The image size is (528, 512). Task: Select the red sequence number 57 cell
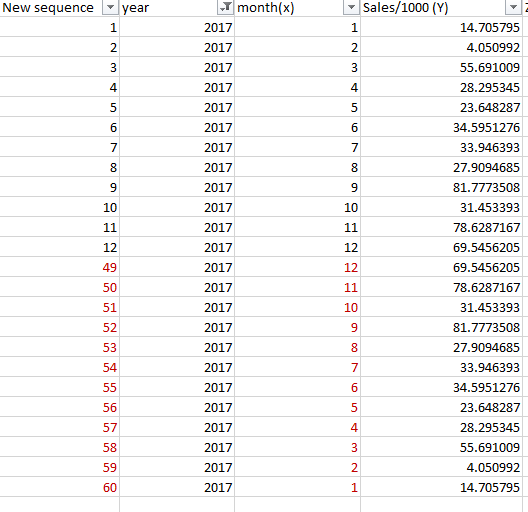60,427
